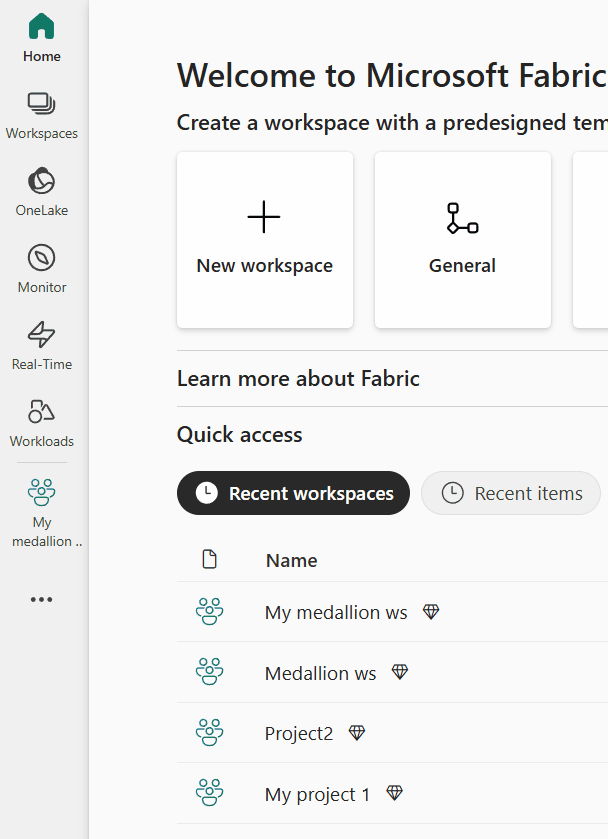Click the plus New workspace card
608x839 pixels.
coord(265,240)
